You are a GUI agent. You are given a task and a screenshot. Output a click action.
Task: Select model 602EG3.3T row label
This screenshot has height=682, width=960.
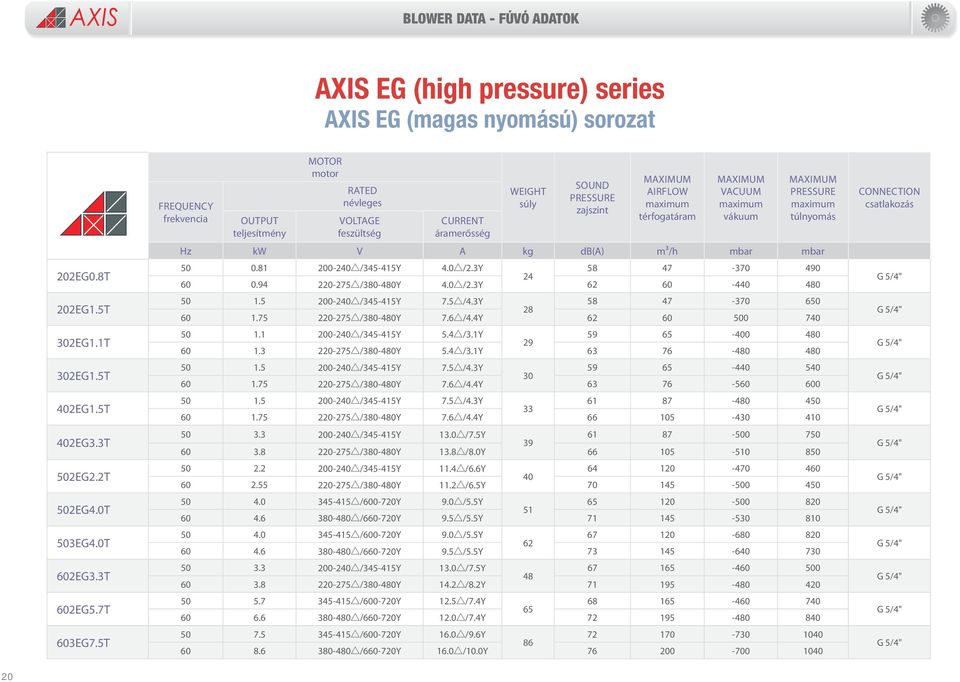[83, 576]
